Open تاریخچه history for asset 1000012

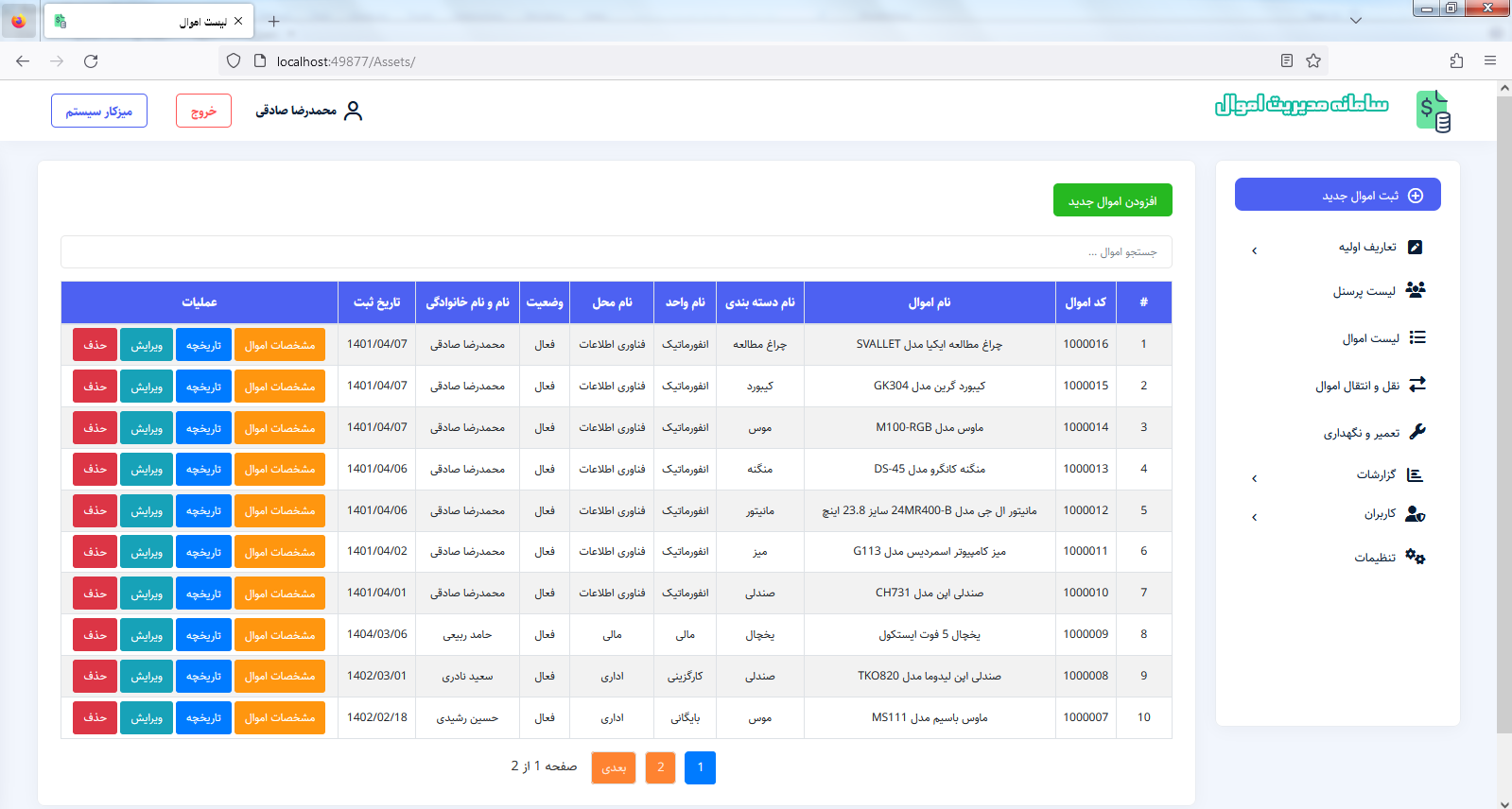(203, 510)
